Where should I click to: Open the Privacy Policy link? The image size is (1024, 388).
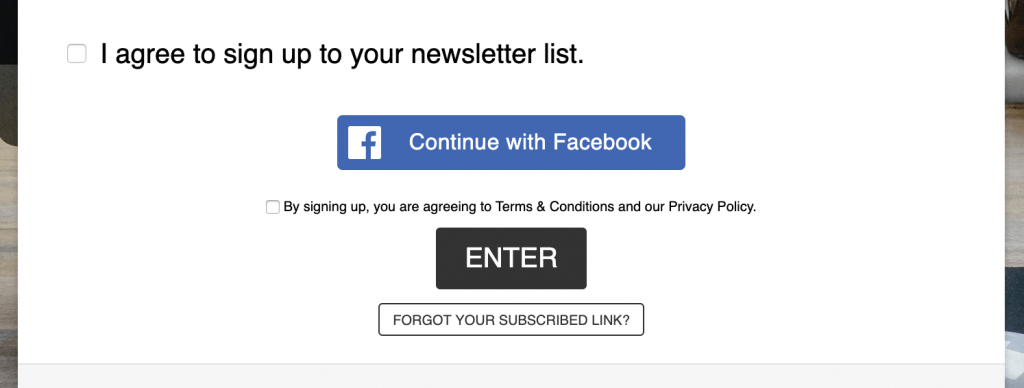pos(712,207)
